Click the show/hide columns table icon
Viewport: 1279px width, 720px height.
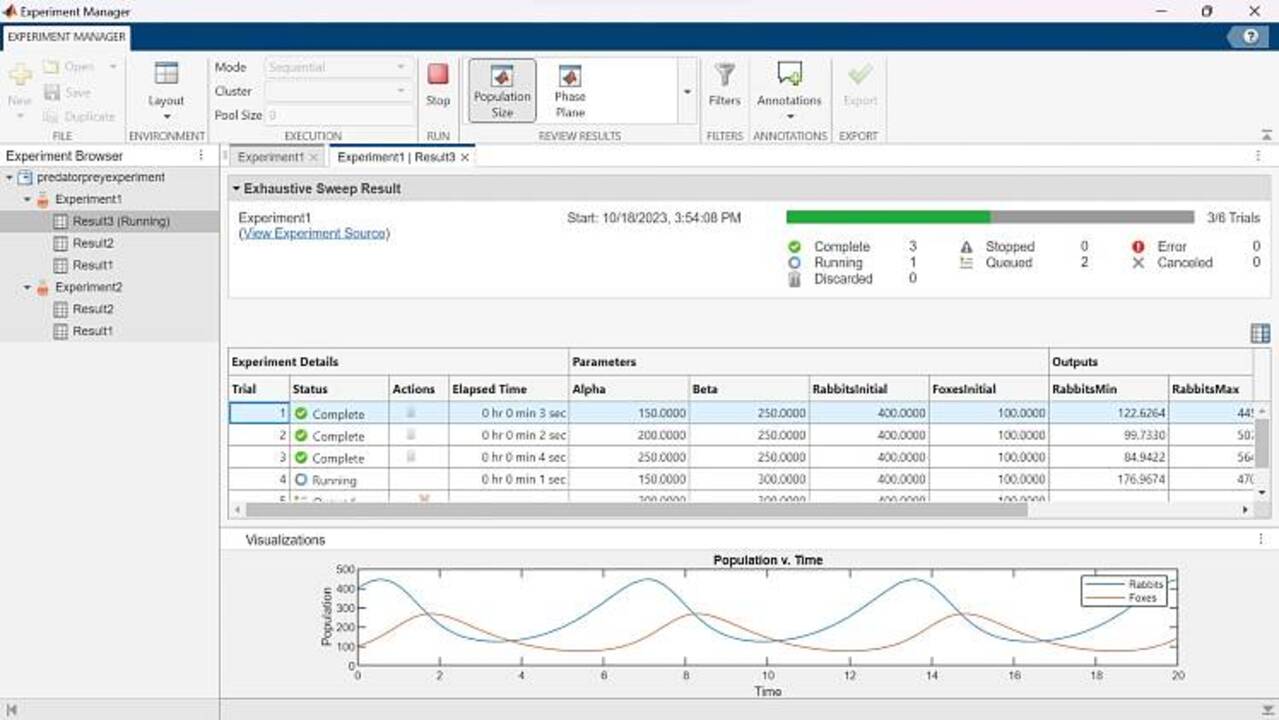click(1260, 334)
